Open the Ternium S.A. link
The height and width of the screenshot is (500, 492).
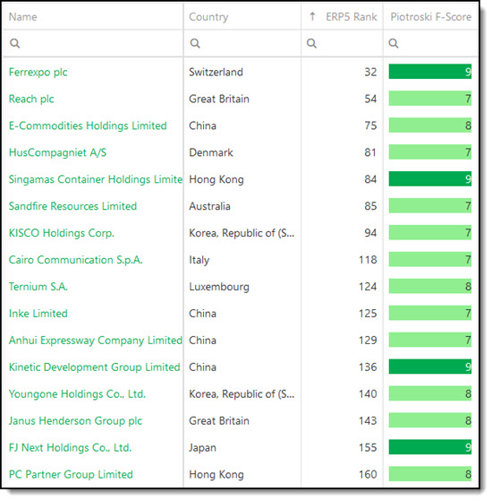tap(38, 287)
